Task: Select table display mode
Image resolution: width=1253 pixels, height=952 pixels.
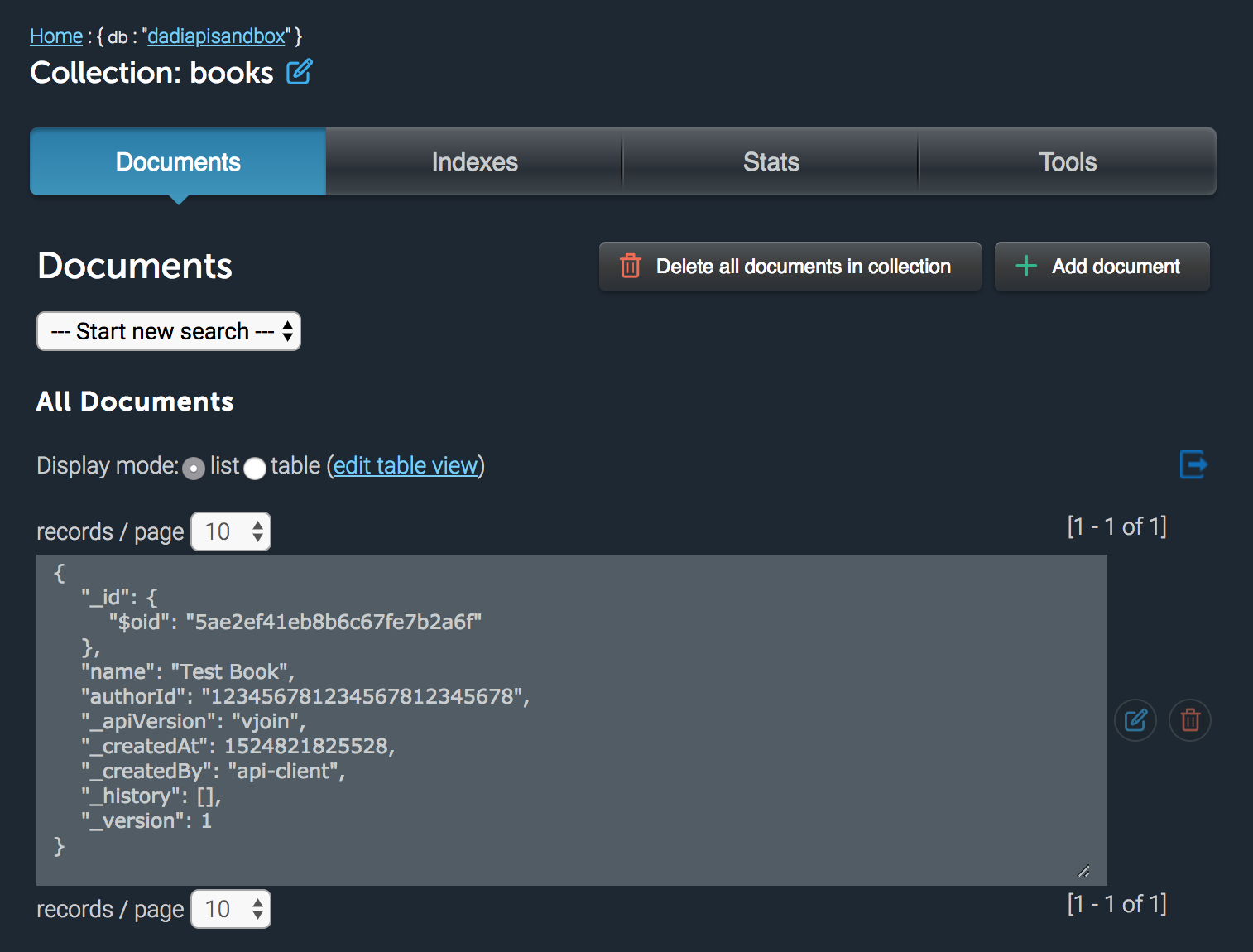Action: 255,469
